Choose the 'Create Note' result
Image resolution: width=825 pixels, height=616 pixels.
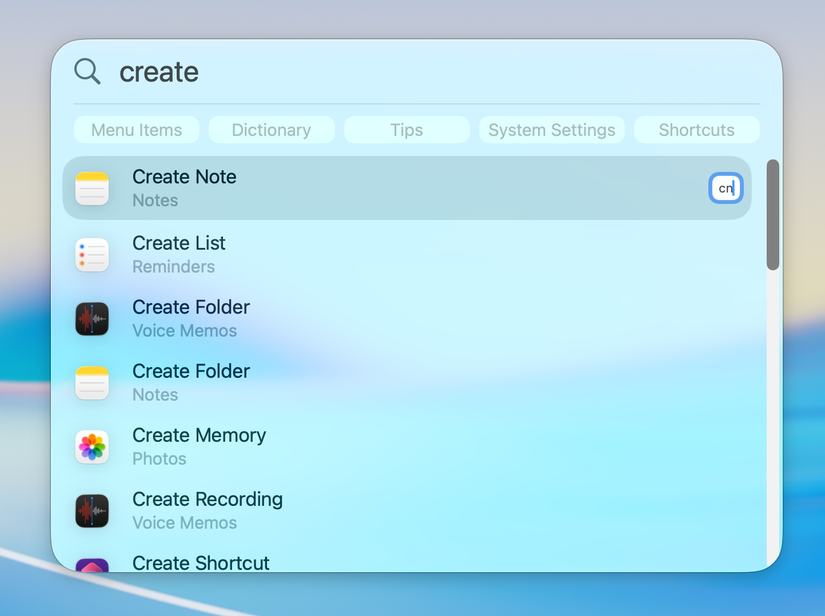pyautogui.click(x=407, y=188)
